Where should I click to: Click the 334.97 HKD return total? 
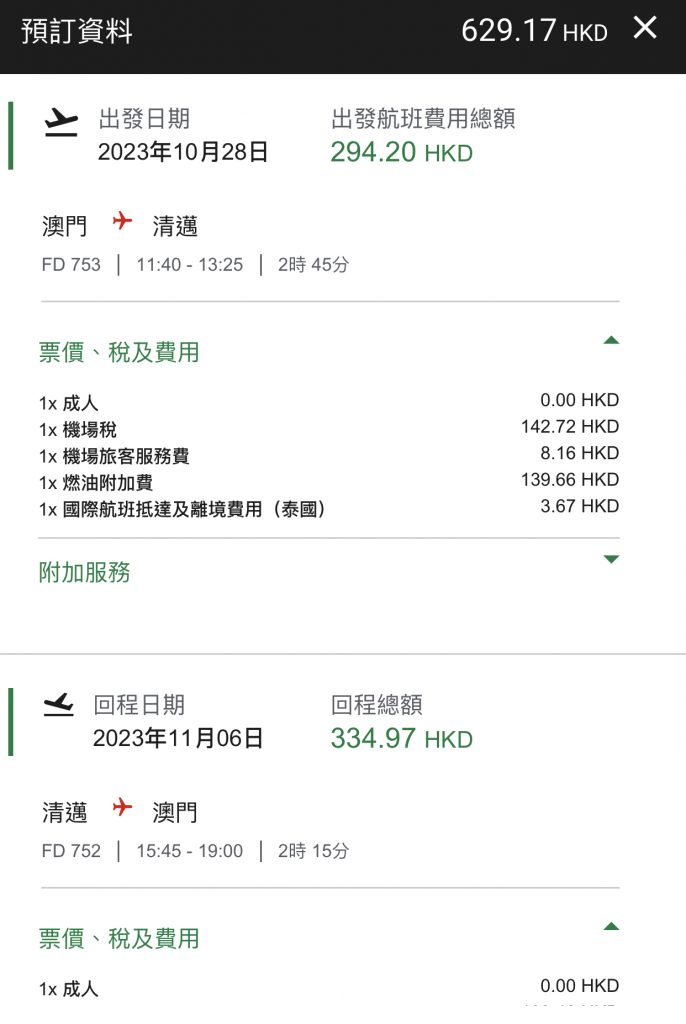[x=401, y=739]
